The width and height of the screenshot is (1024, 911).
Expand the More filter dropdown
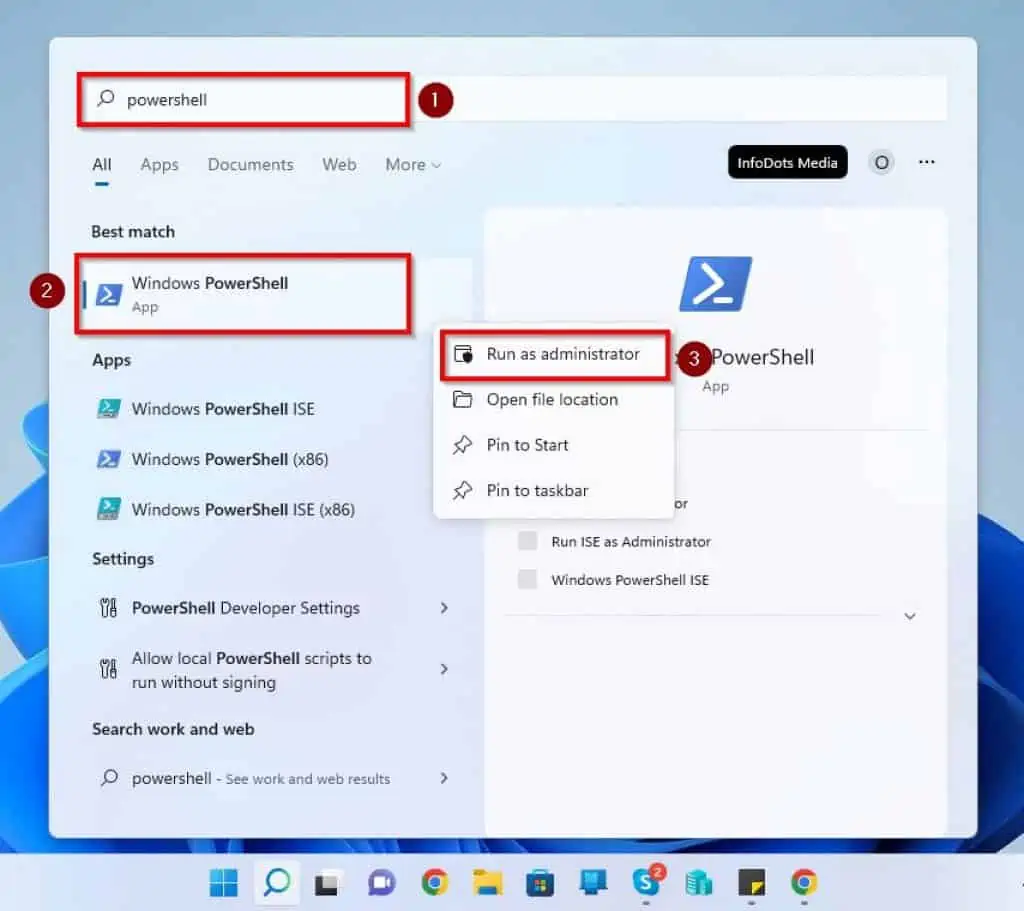(x=413, y=165)
